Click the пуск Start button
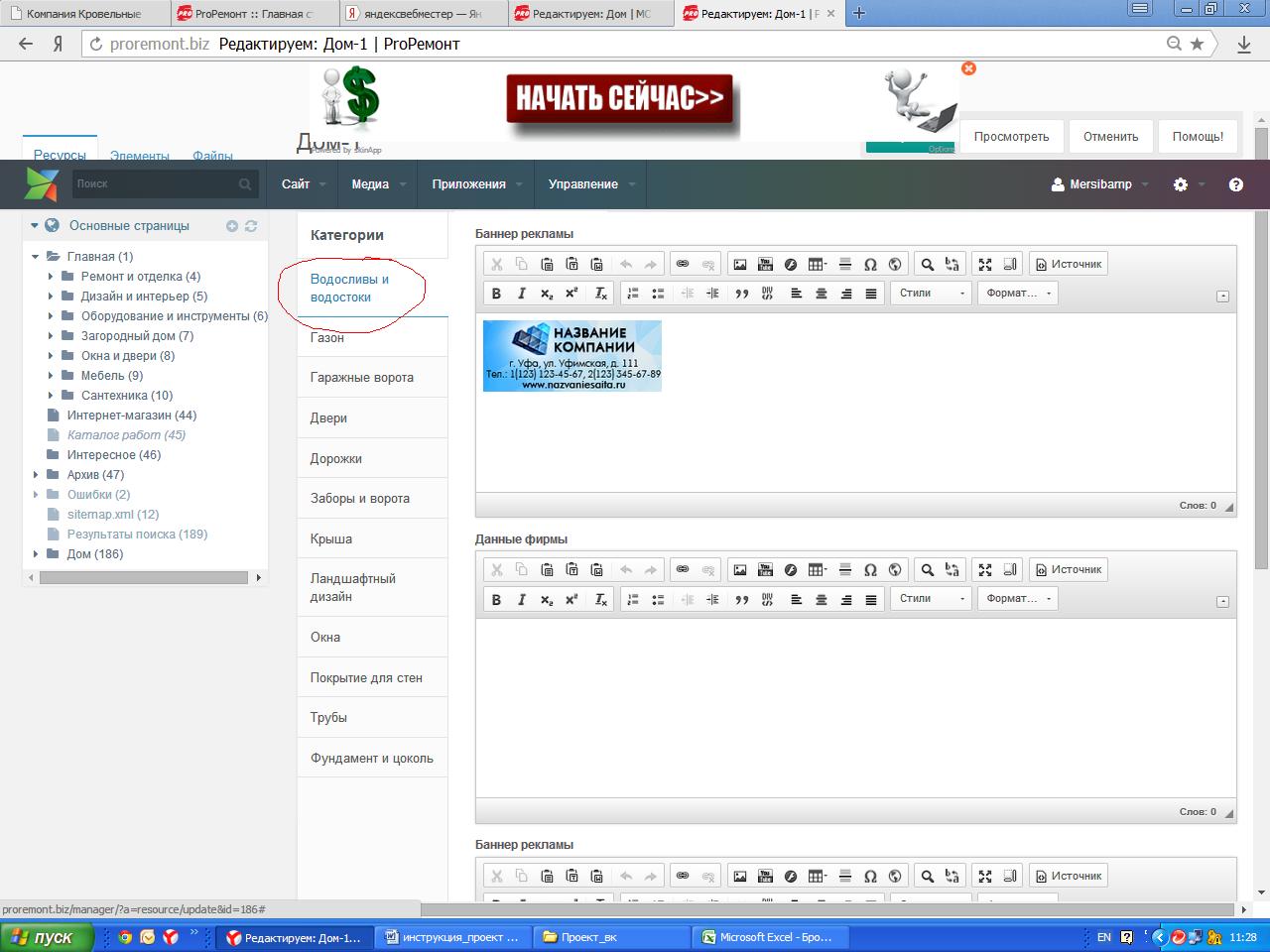This screenshot has height=952, width=1270. pyautogui.click(x=47, y=937)
